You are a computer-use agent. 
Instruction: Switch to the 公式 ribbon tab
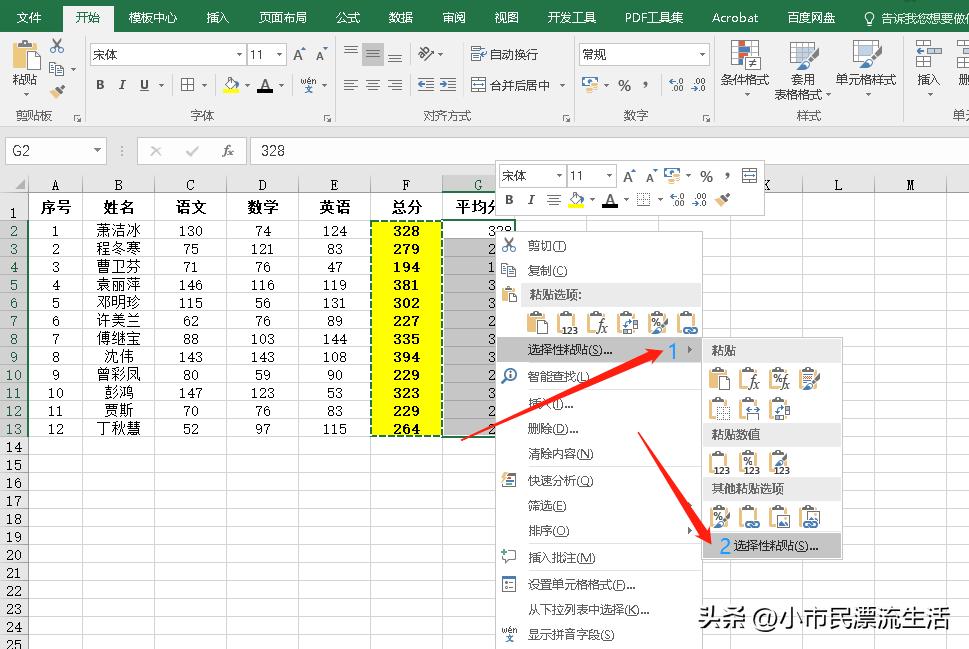point(347,16)
